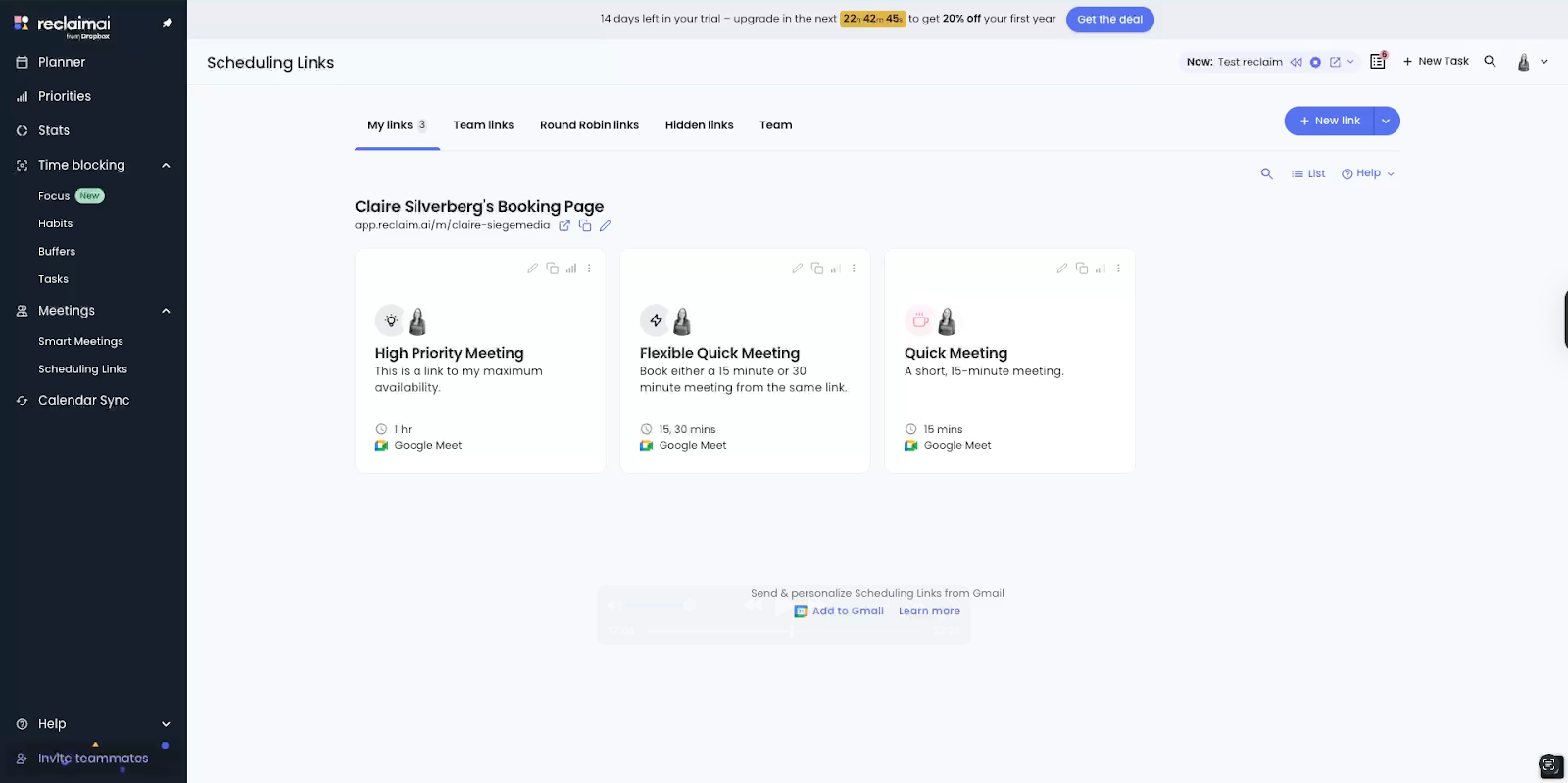
Task: Open Quick Meeting three-dot menu
Action: [x=1118, y=269]
